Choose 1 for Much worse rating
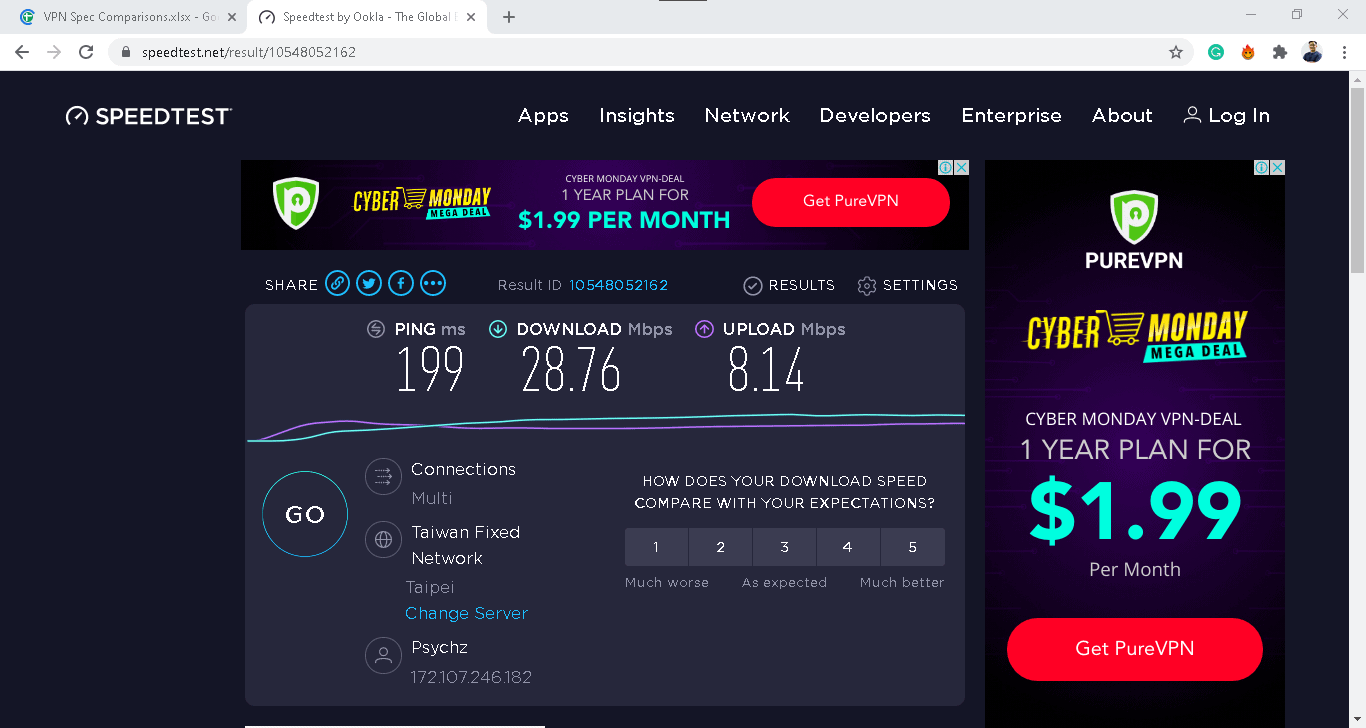The image size is (1366, 728). pyautogui.click(x=656, y=547)
